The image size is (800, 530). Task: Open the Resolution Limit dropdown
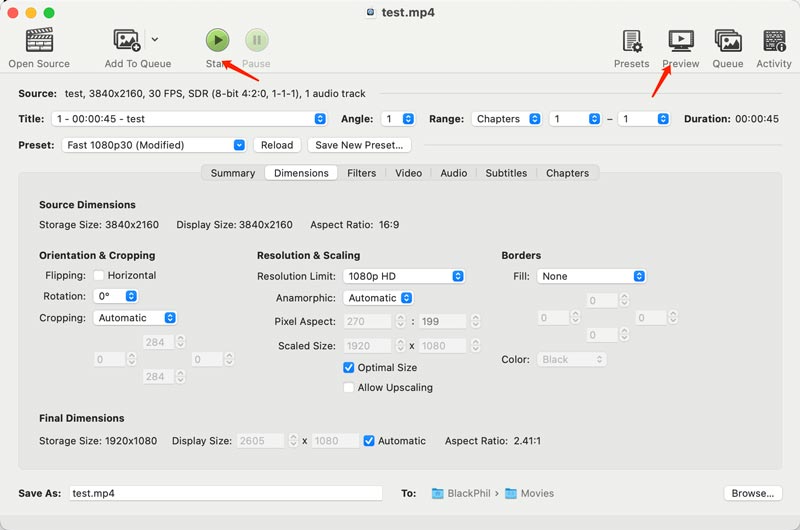[x=403, y=276]
